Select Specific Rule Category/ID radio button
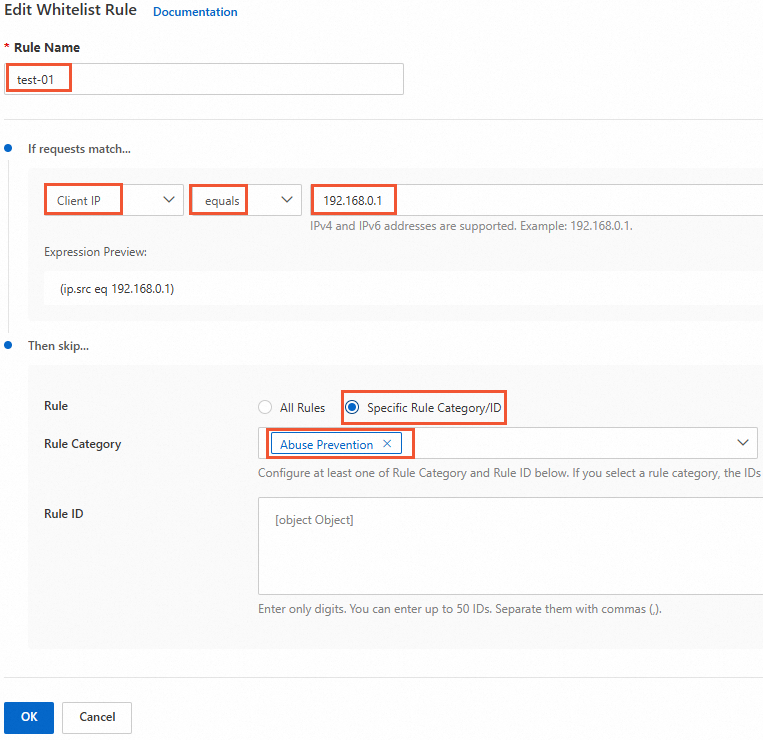763x740 pixels. (352, 407)
